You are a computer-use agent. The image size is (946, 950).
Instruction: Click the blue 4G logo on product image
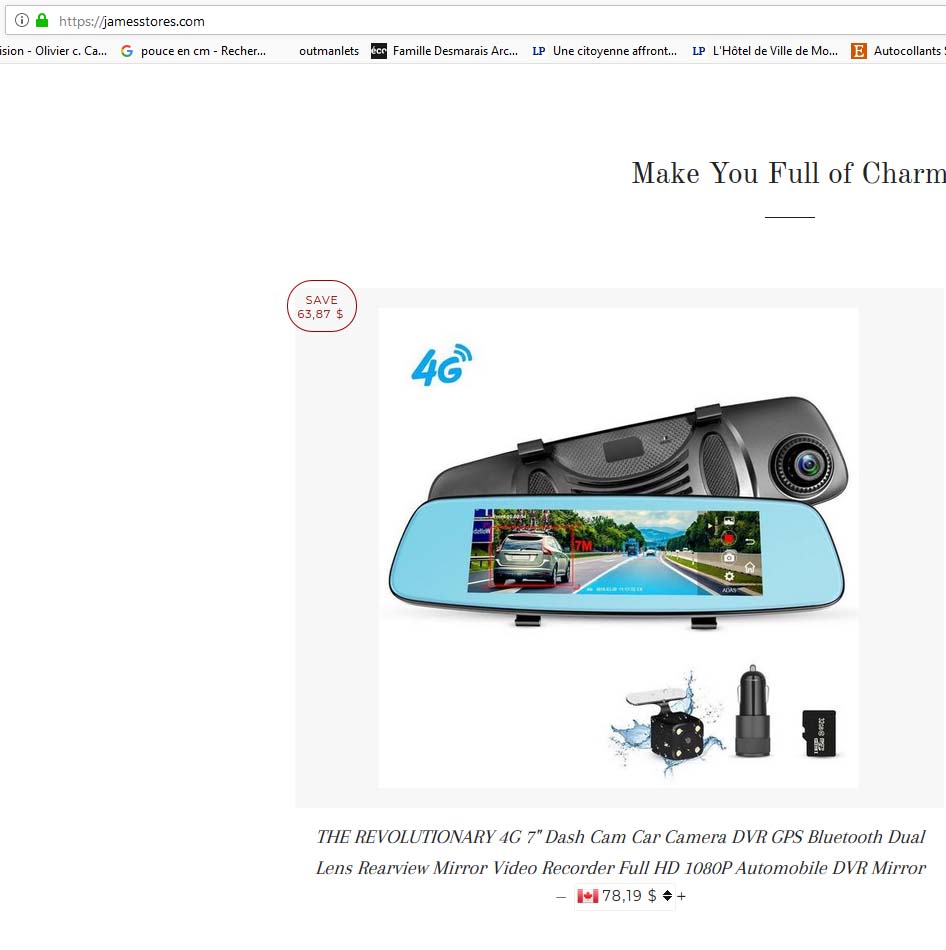click(x=441, y=365)
